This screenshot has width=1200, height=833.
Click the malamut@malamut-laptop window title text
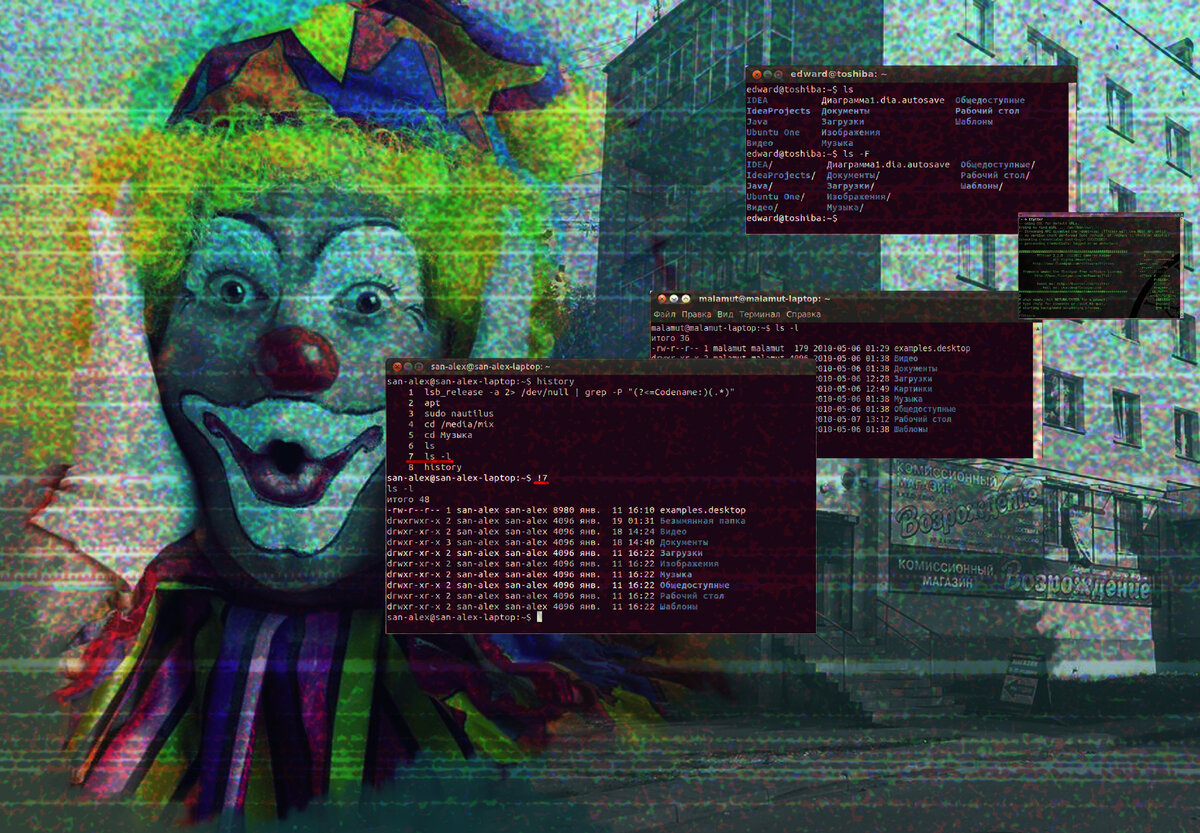(x=764, y=299)
